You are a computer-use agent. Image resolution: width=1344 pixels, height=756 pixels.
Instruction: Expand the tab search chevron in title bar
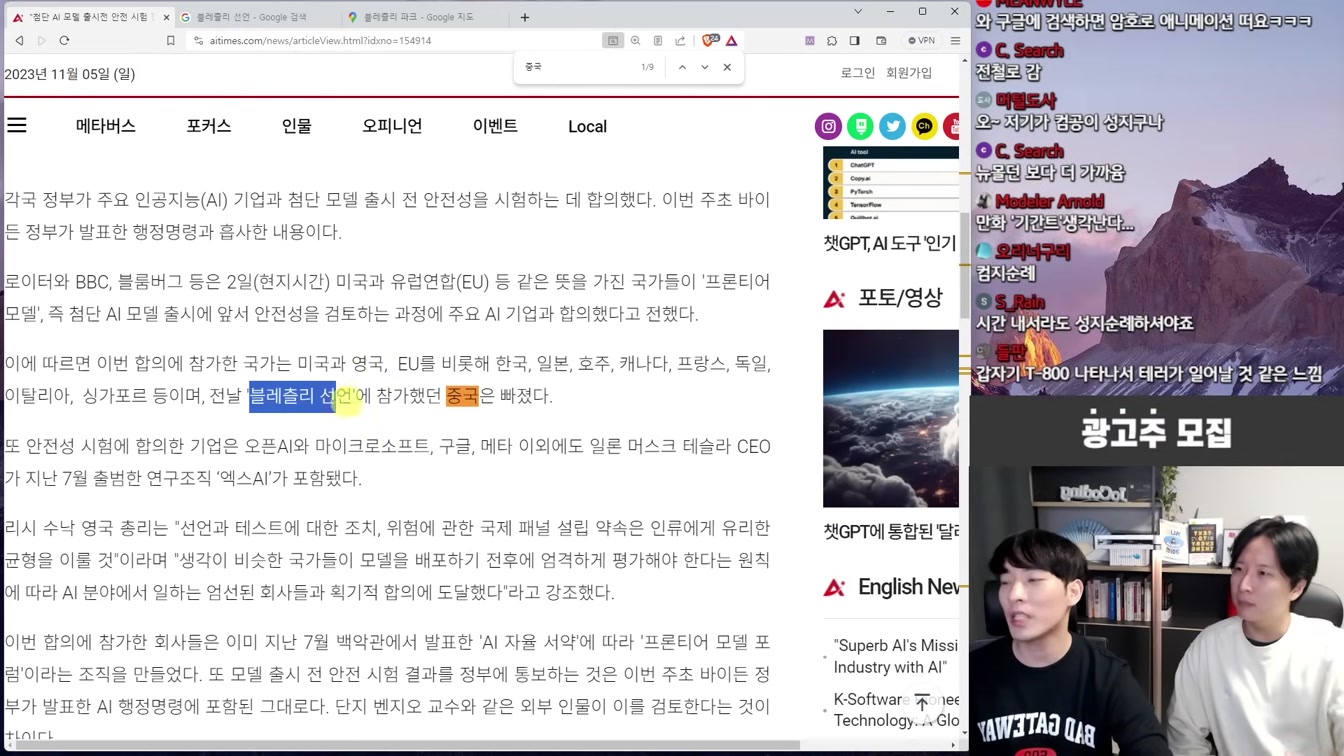pyautogui.click(x=857, y=12)
